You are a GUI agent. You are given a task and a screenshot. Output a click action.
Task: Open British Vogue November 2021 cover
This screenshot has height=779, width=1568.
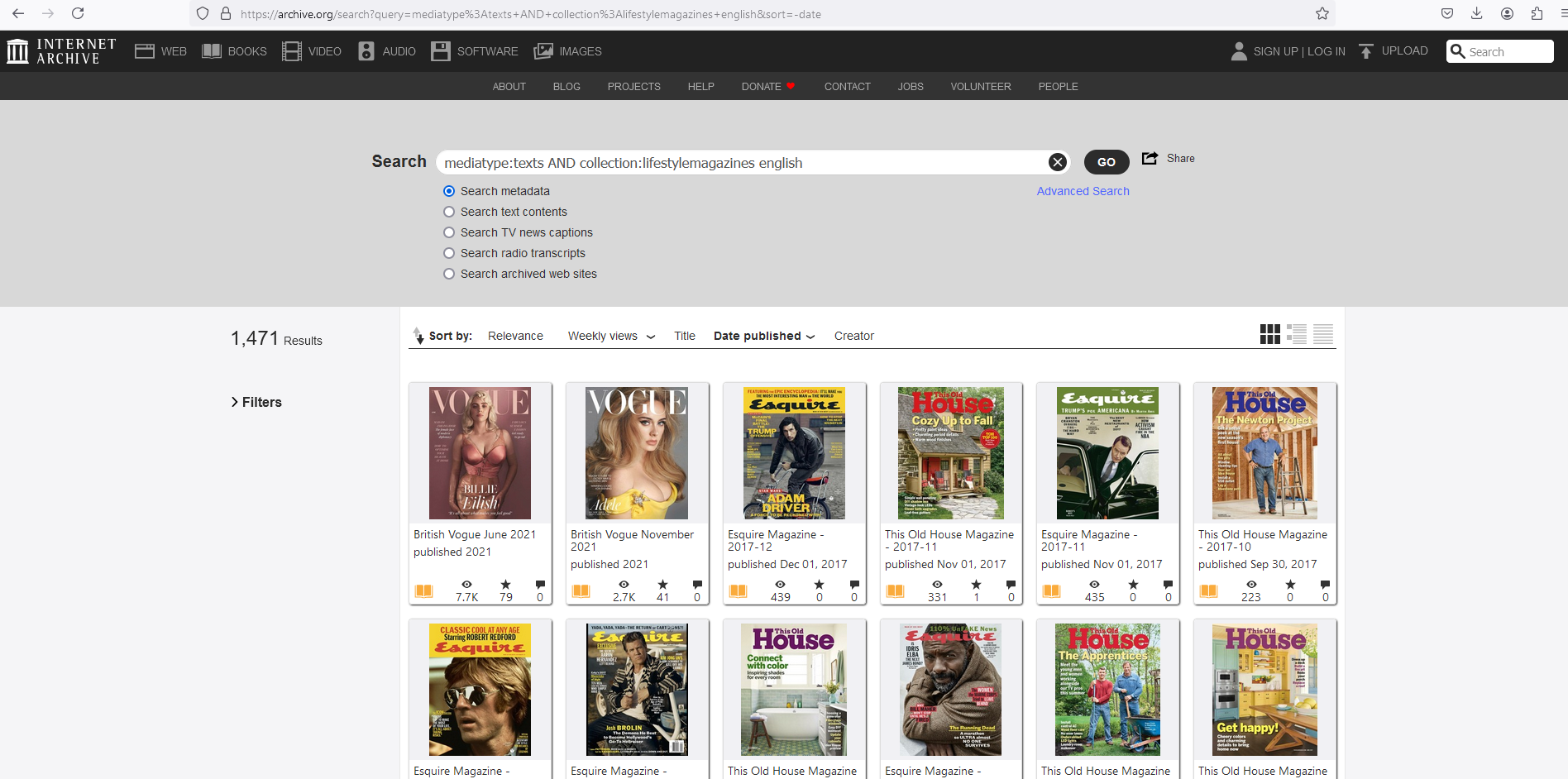pyautogui.click(x=637, y=453)
